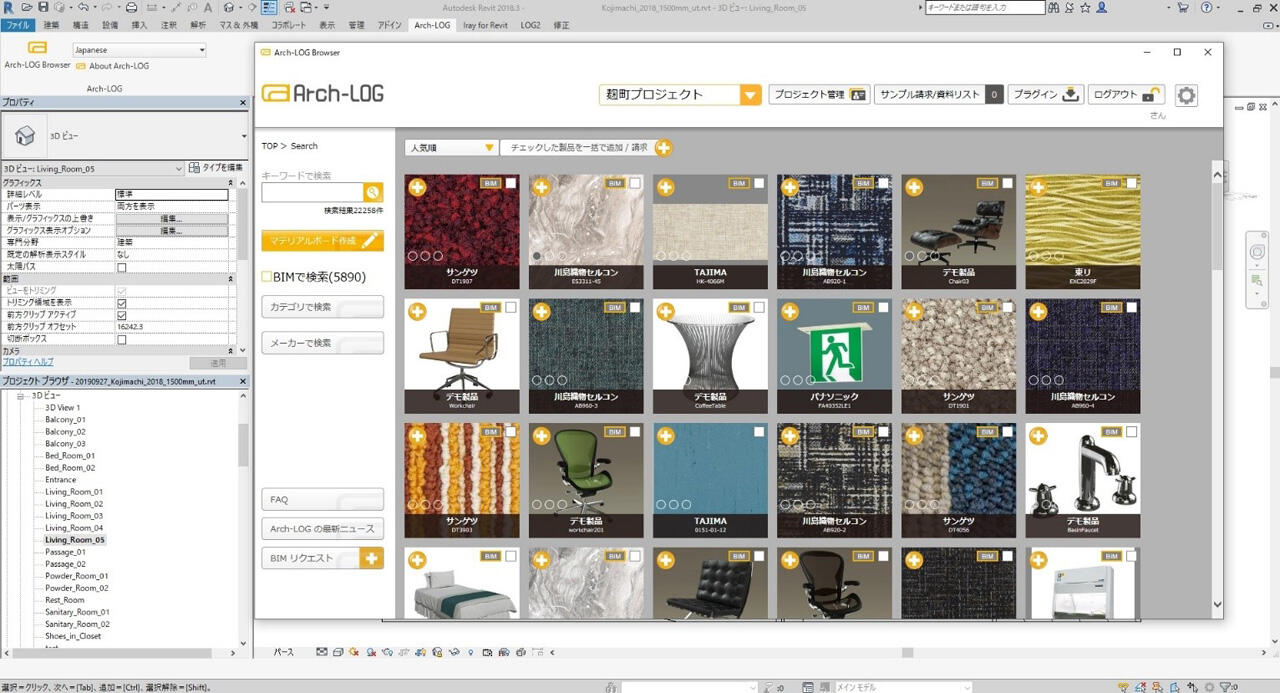Click the magnifier search icon
The width and height of the screenshot is (1280, 693).
(373, 193)
